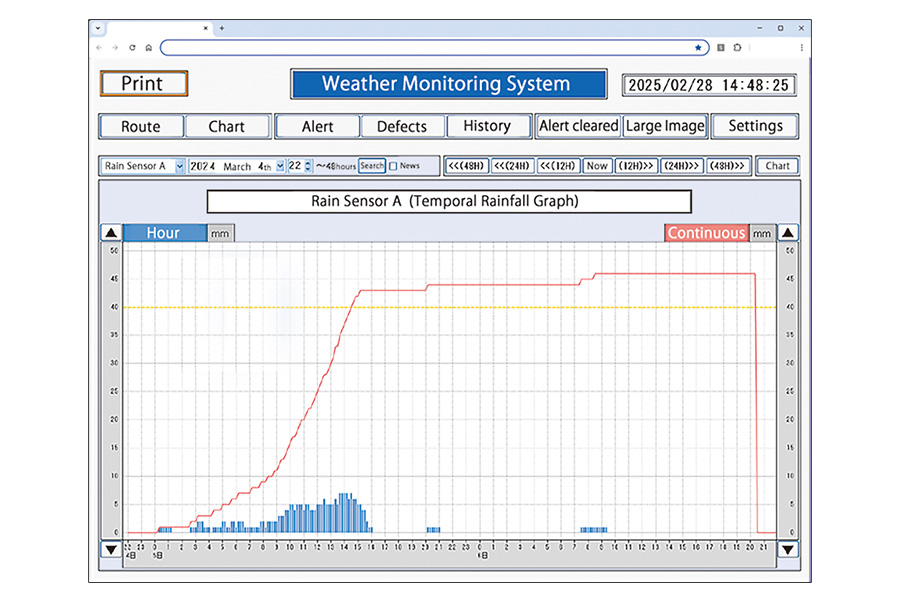Open browser reading list icon

pyautogui.click(x=721, y=48)
